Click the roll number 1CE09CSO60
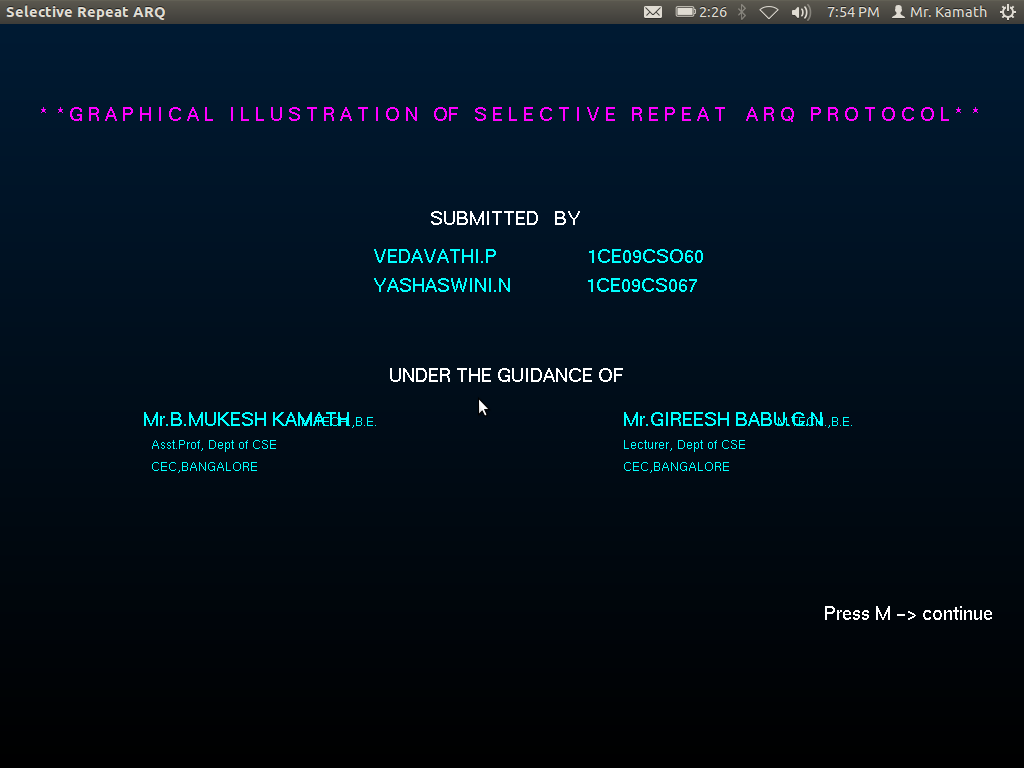The image size is (1024, 768). [645, 256]
